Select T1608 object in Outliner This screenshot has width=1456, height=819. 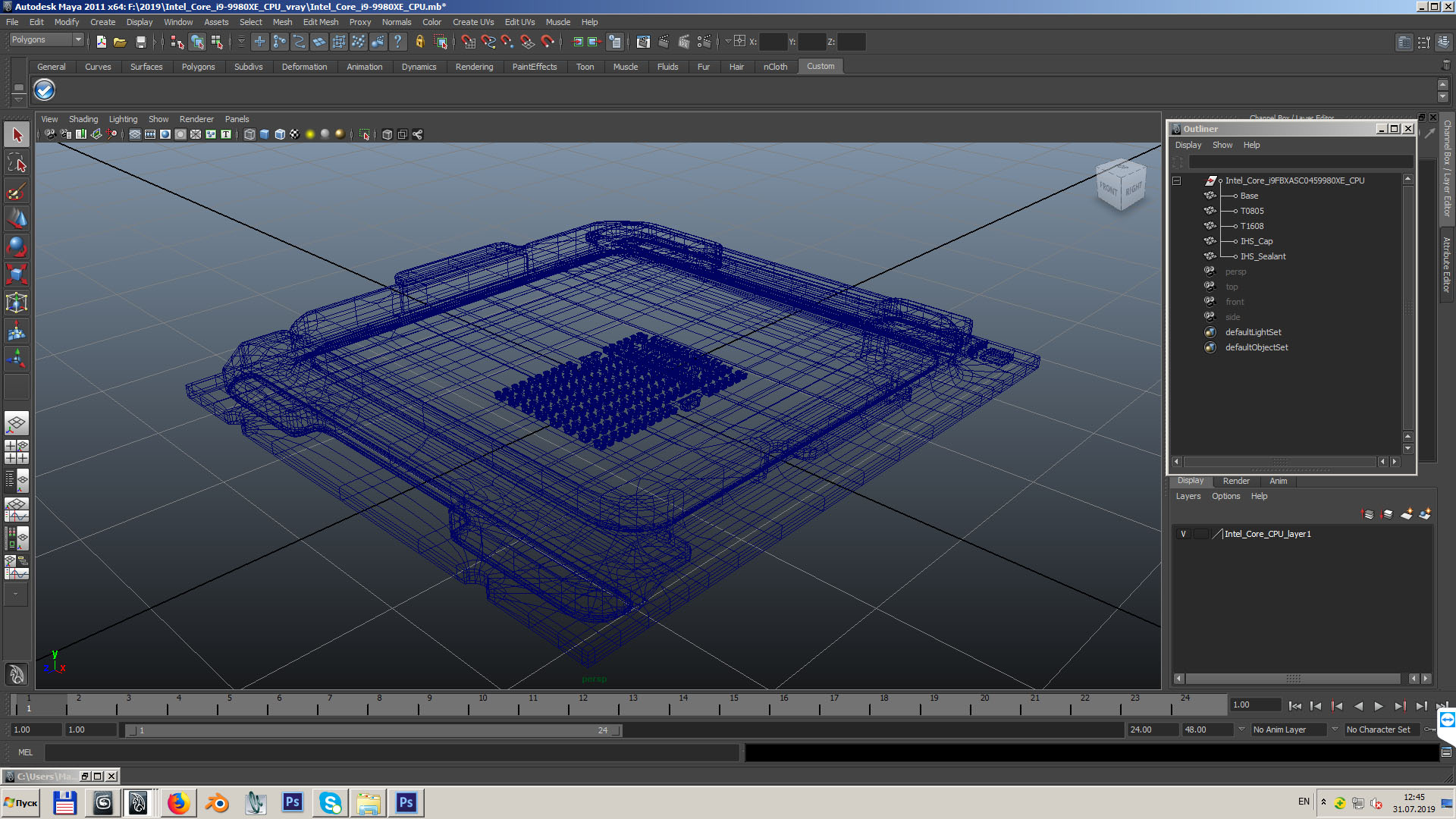tap(1252, 226)
